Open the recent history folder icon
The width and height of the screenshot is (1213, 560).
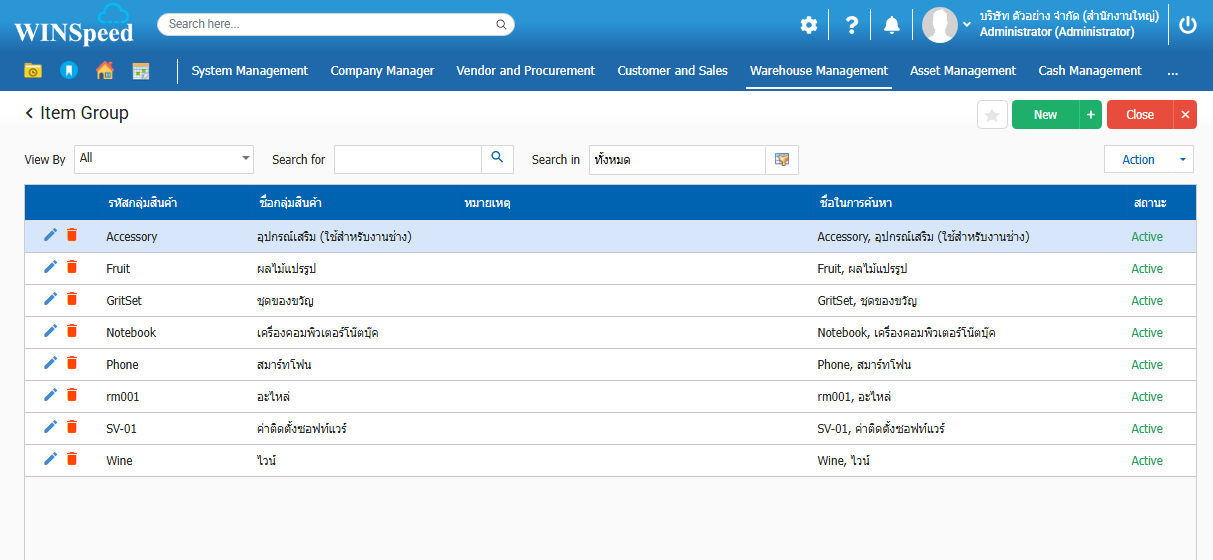[x=33, y=70]
